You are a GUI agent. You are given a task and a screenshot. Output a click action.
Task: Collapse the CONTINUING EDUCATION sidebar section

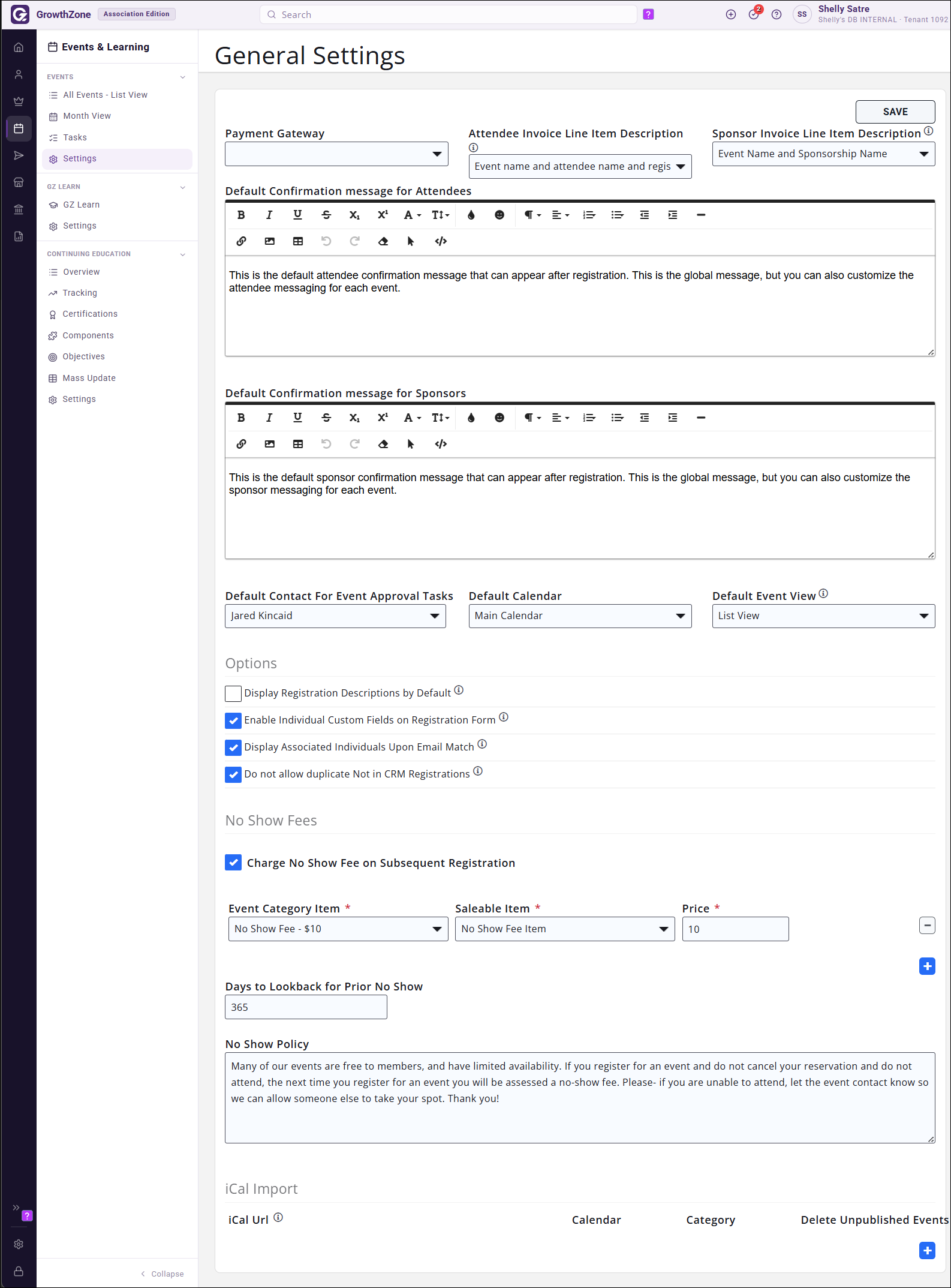(x=183, y=254)
